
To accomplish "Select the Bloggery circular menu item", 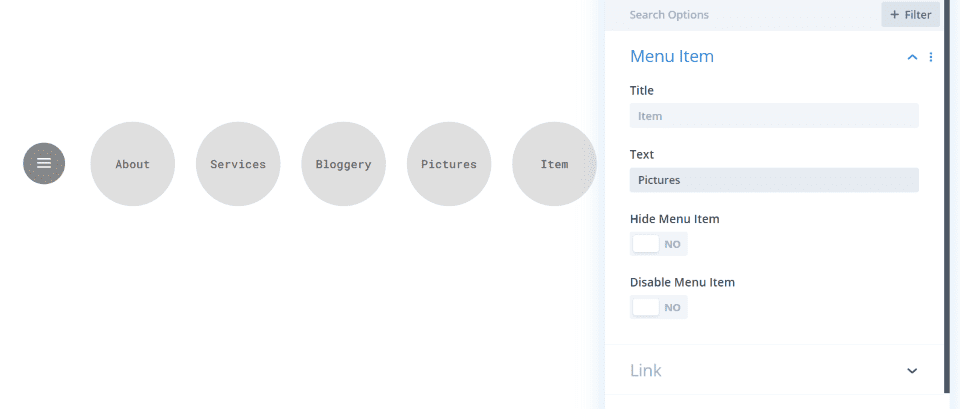I will click(x=343, y=164).
